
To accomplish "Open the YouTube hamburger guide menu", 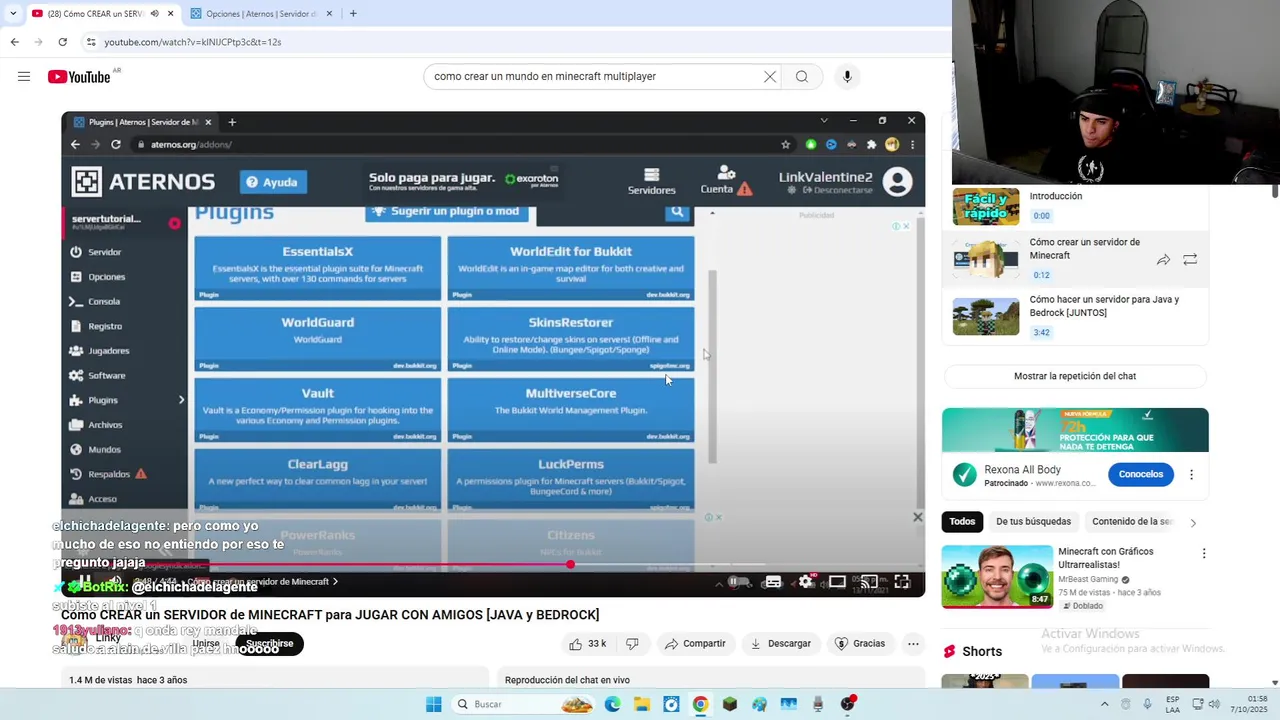I will (24, 77).
